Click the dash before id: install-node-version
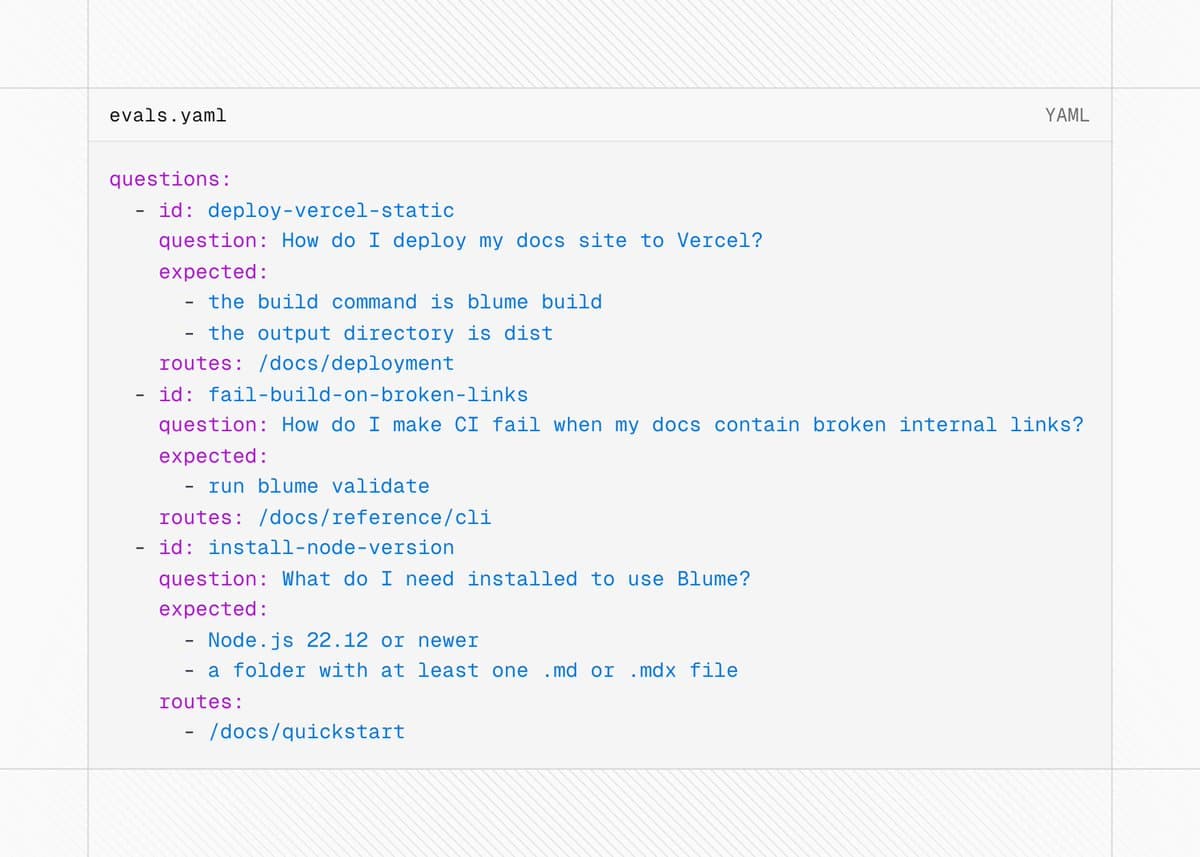This screenshot has width=1200, height=857. coord(140,547)
